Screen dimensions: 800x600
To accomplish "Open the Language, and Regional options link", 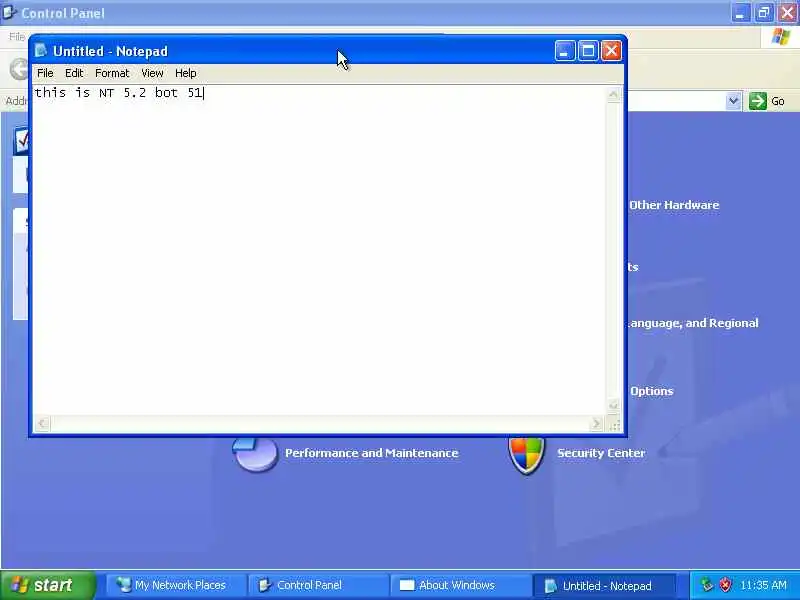I will click(693, 323).
